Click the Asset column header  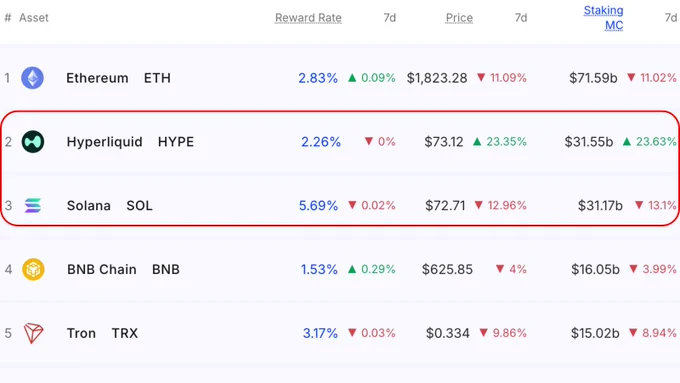pos(34,18)
